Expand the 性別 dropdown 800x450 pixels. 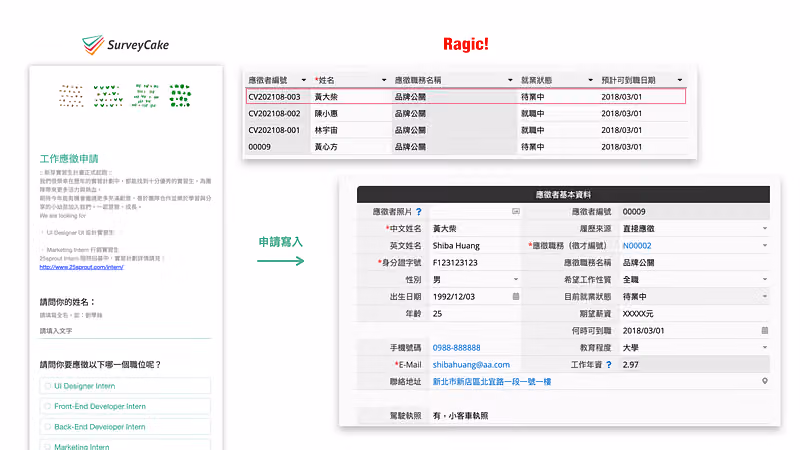point(516,280)
